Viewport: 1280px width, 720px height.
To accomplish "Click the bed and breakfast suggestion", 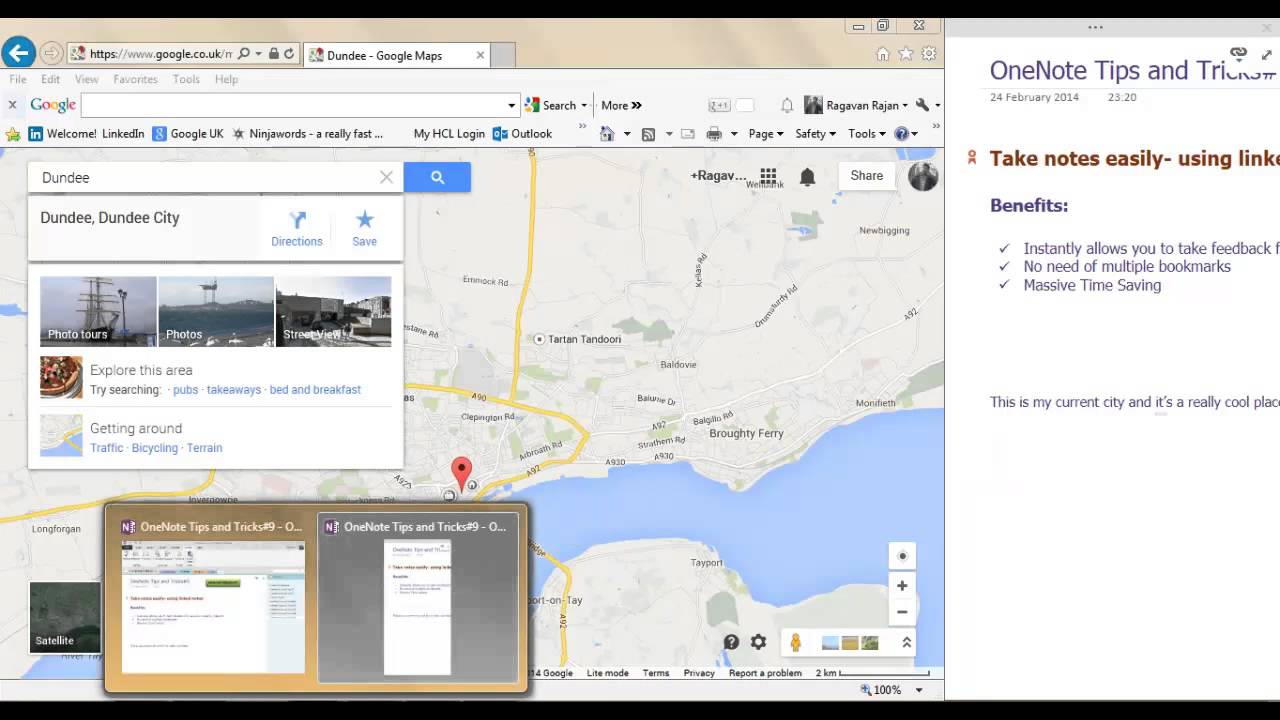I will (315, 390).
